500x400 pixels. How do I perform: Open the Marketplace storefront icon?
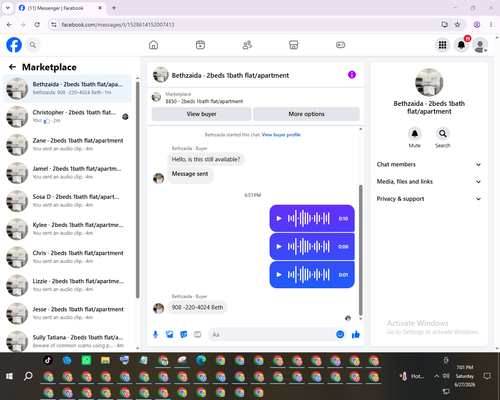(294, 45)
